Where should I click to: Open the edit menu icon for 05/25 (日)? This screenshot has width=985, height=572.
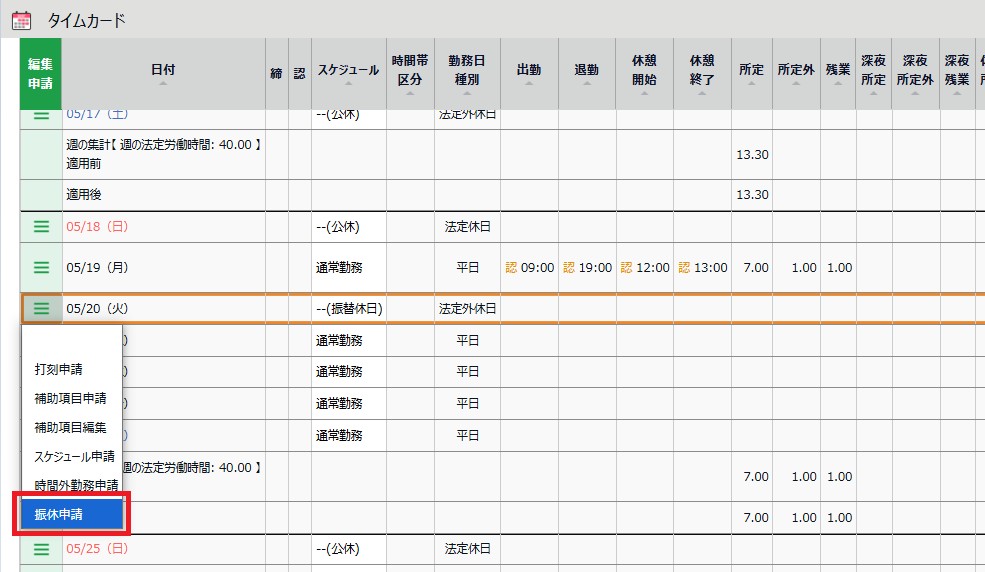pyautogui.click(x=41, y=549)
